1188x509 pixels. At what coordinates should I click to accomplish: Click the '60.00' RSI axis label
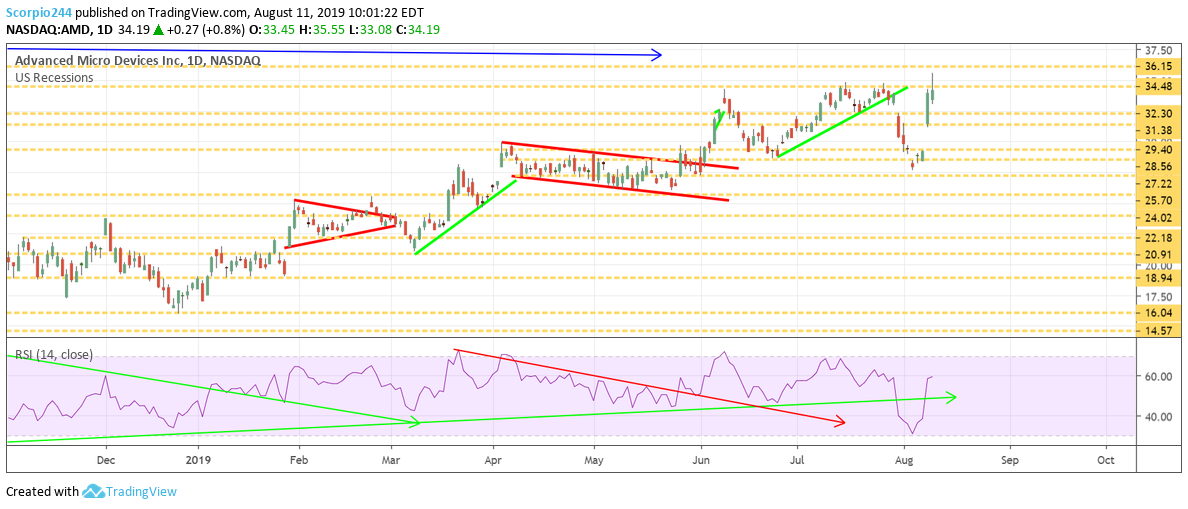[x=1158, y=376]
